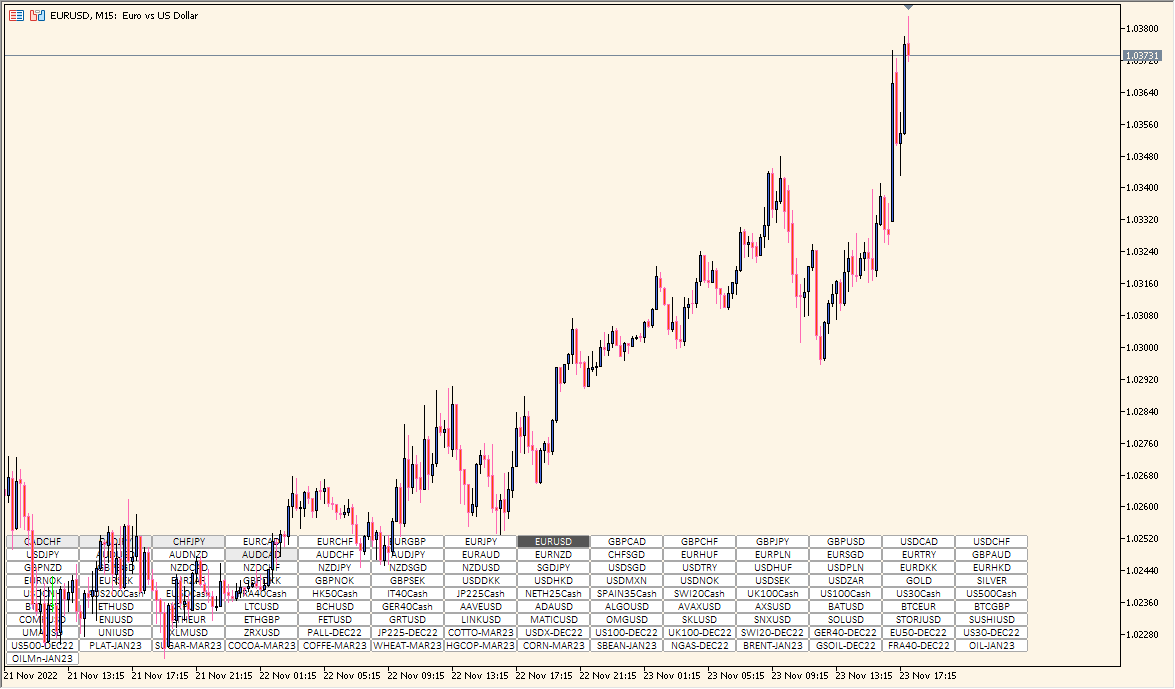Select the highlighted EURUSD symbol button
Screen dimensions: 1175x689
[x=554, y=542]
